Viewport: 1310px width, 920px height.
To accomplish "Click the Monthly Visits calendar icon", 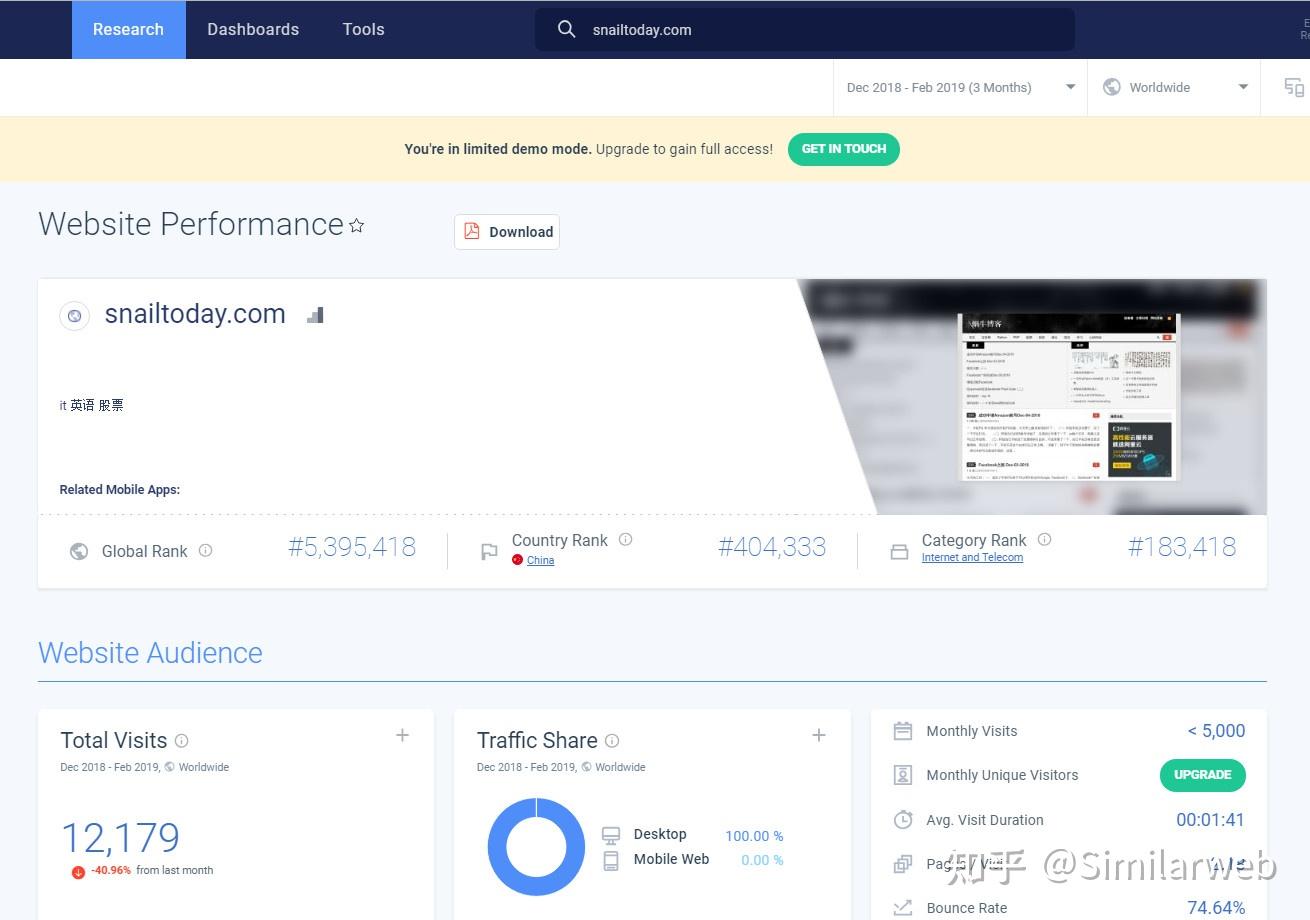I will (903, 731).
